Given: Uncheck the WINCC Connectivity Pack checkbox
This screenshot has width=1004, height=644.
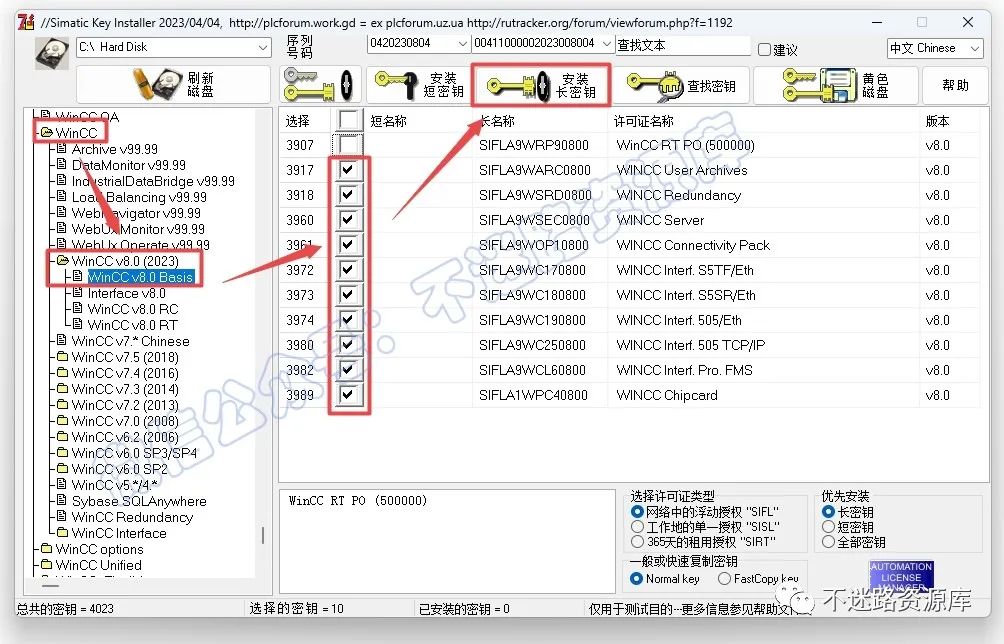Looking at the screenshot, I should point(347,245).
